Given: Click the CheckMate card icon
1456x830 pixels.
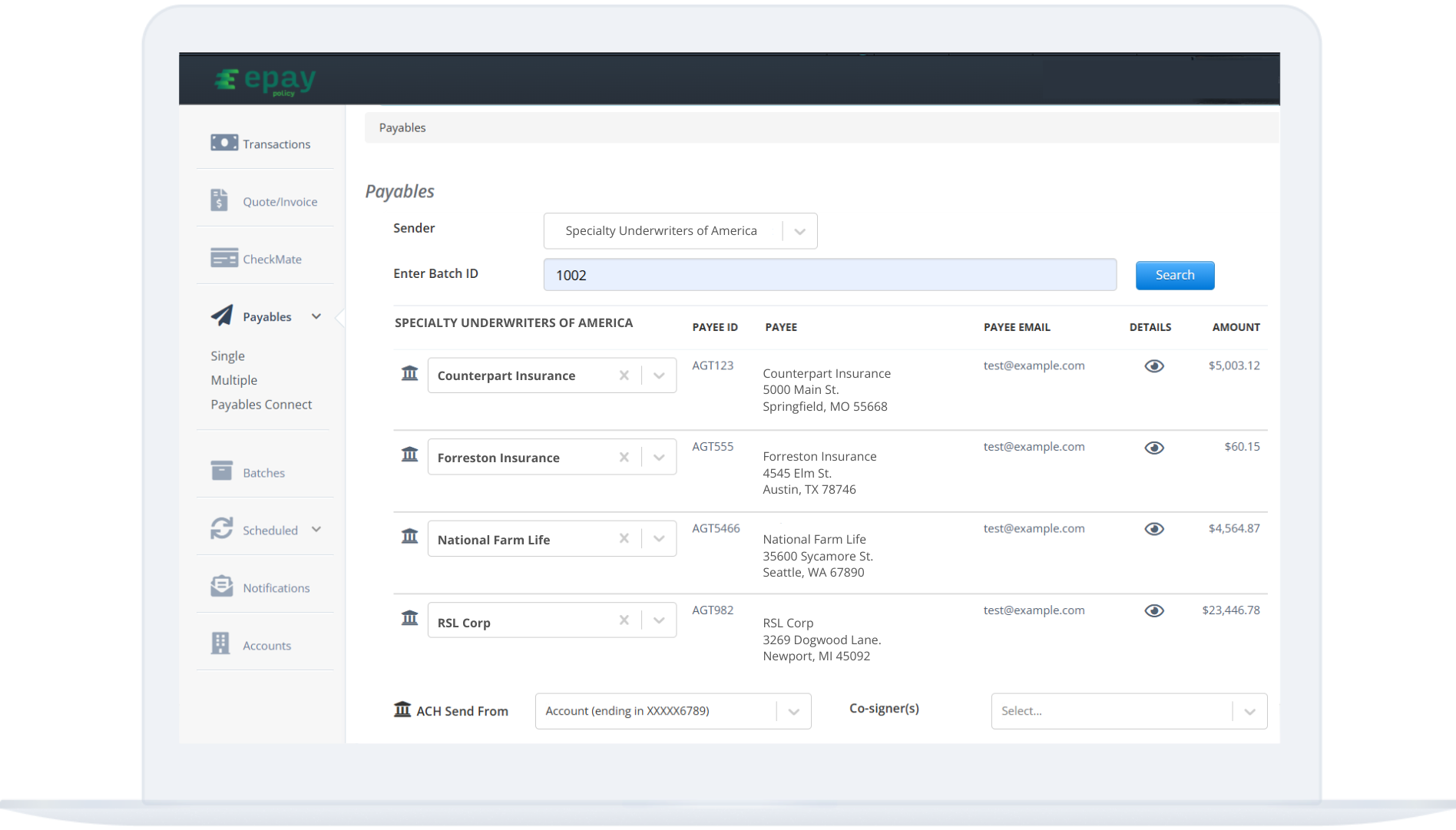Looking at the screenshot, I should (x=223, y=258).
